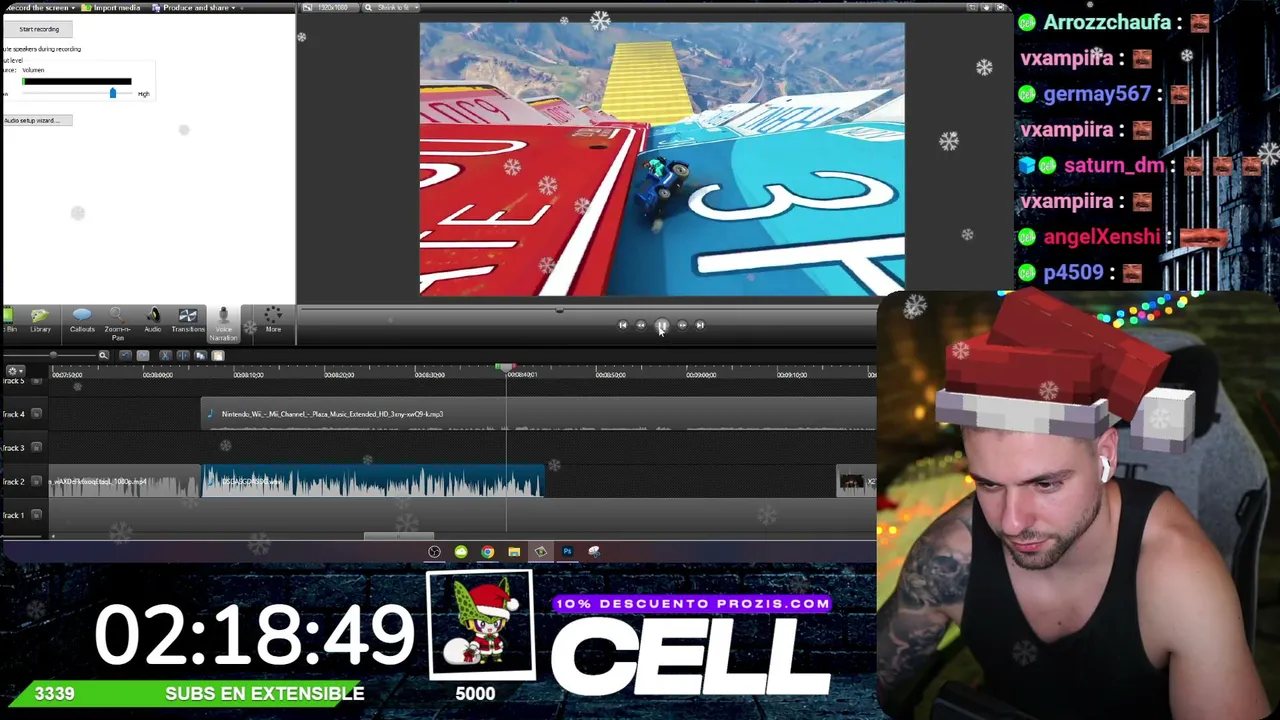Image resolution: width=1280 pixels, height=720 pixels.
Task: Click the Redo icon in timeline toolbar
Action: 143,355
